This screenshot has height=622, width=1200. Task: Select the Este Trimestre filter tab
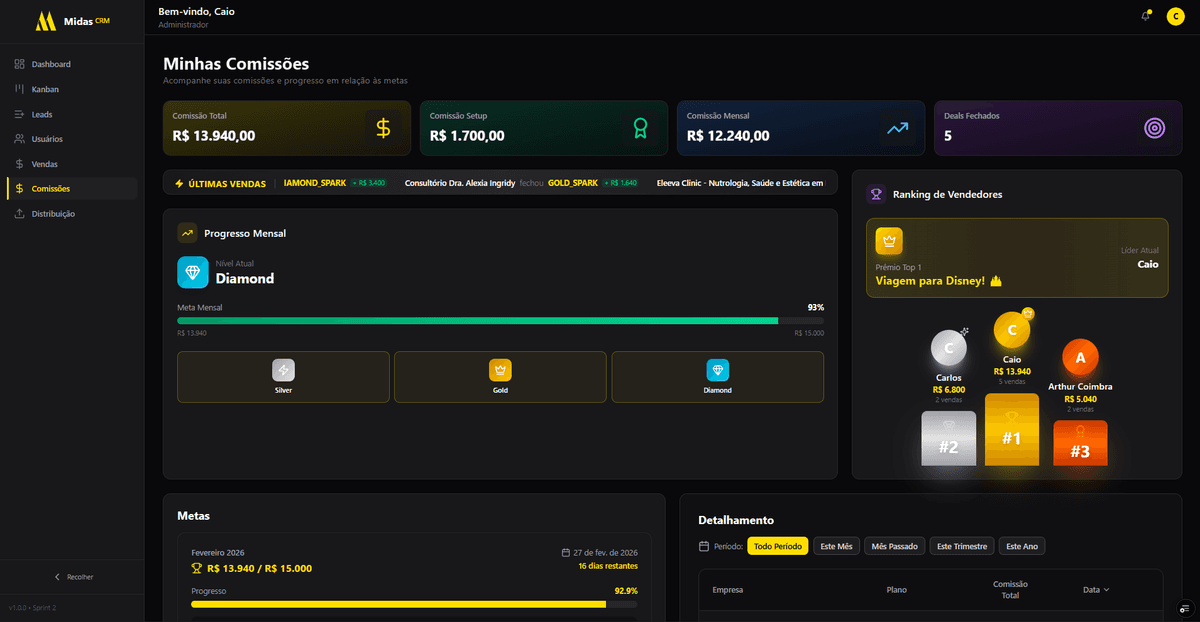[961, 546]
